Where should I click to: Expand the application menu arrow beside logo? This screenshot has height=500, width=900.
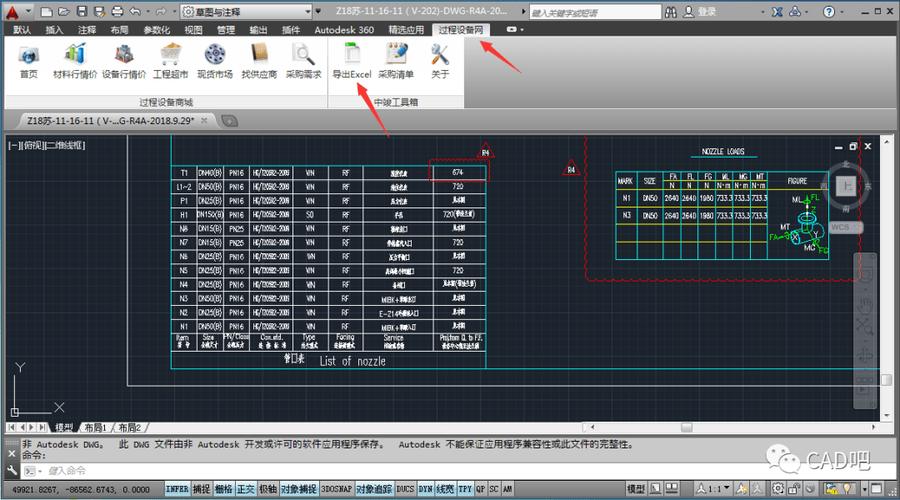(x=28, y=11)
